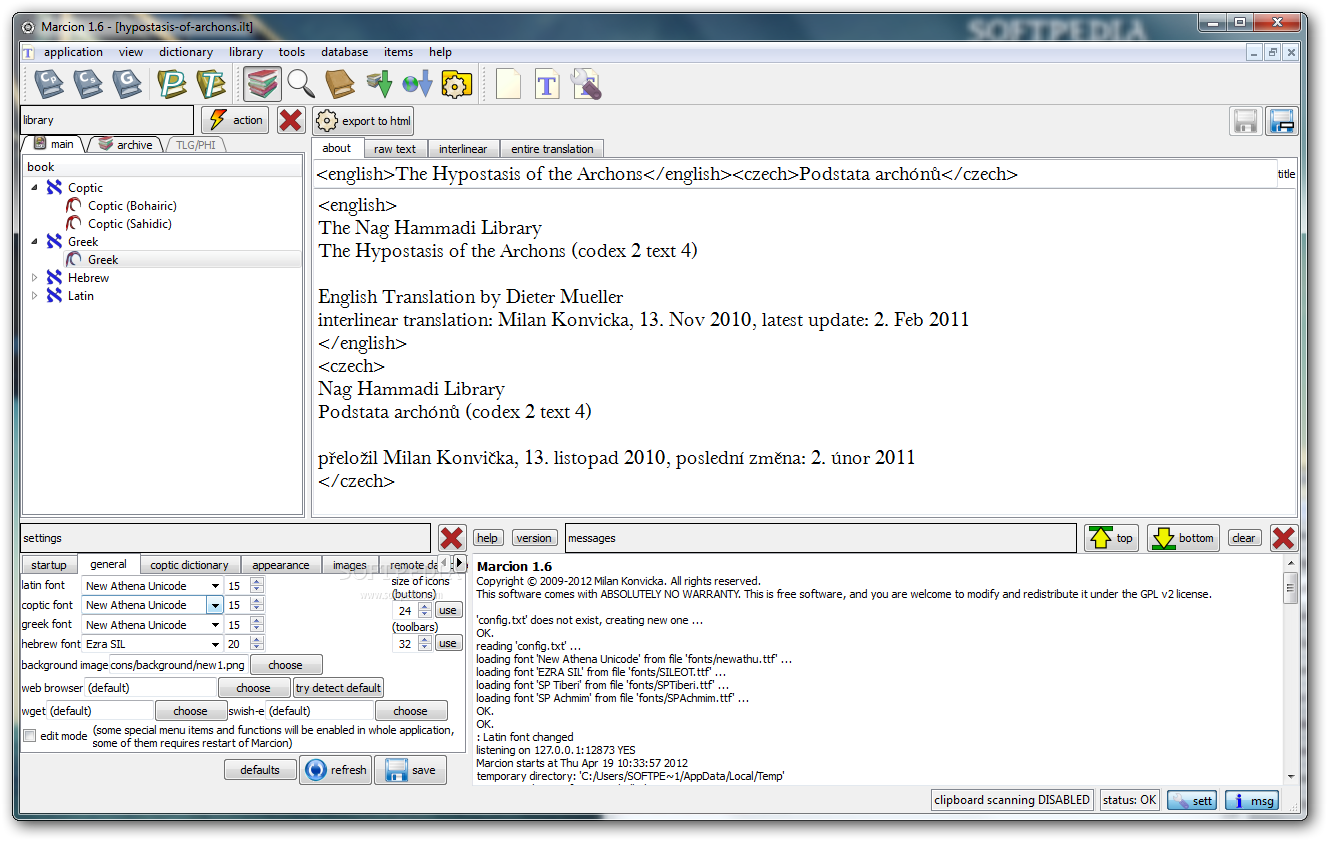Collapse the Coptic tree node

click(35, 187)
